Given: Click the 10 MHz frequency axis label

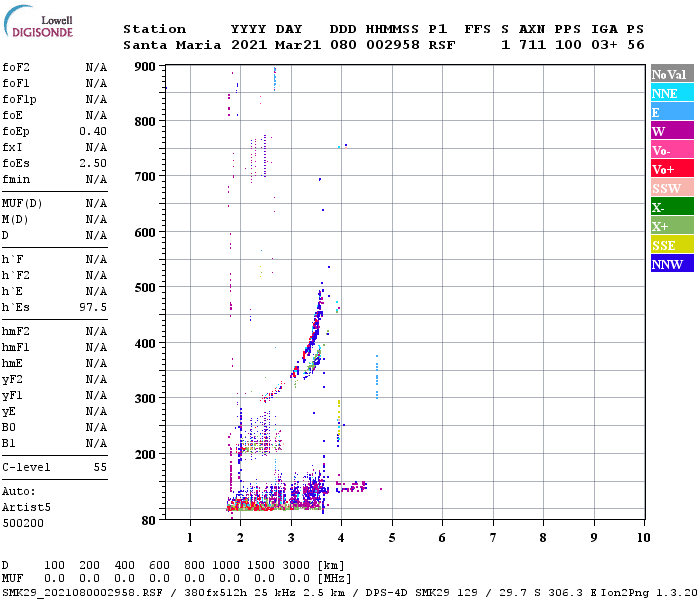Looking at the screenshot, I should pos(643,538).
